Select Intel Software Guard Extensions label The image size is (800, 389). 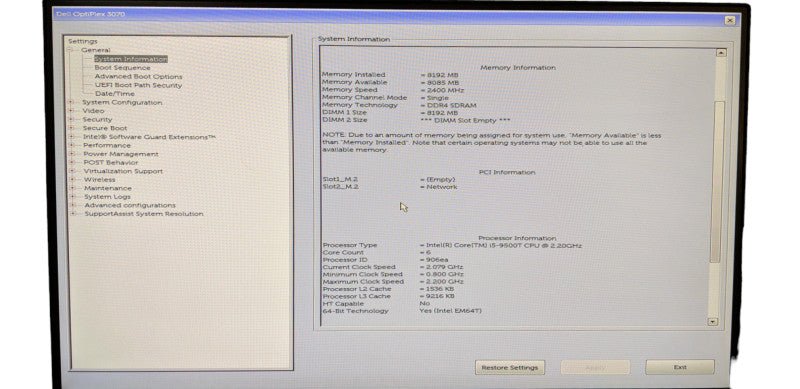149,137
